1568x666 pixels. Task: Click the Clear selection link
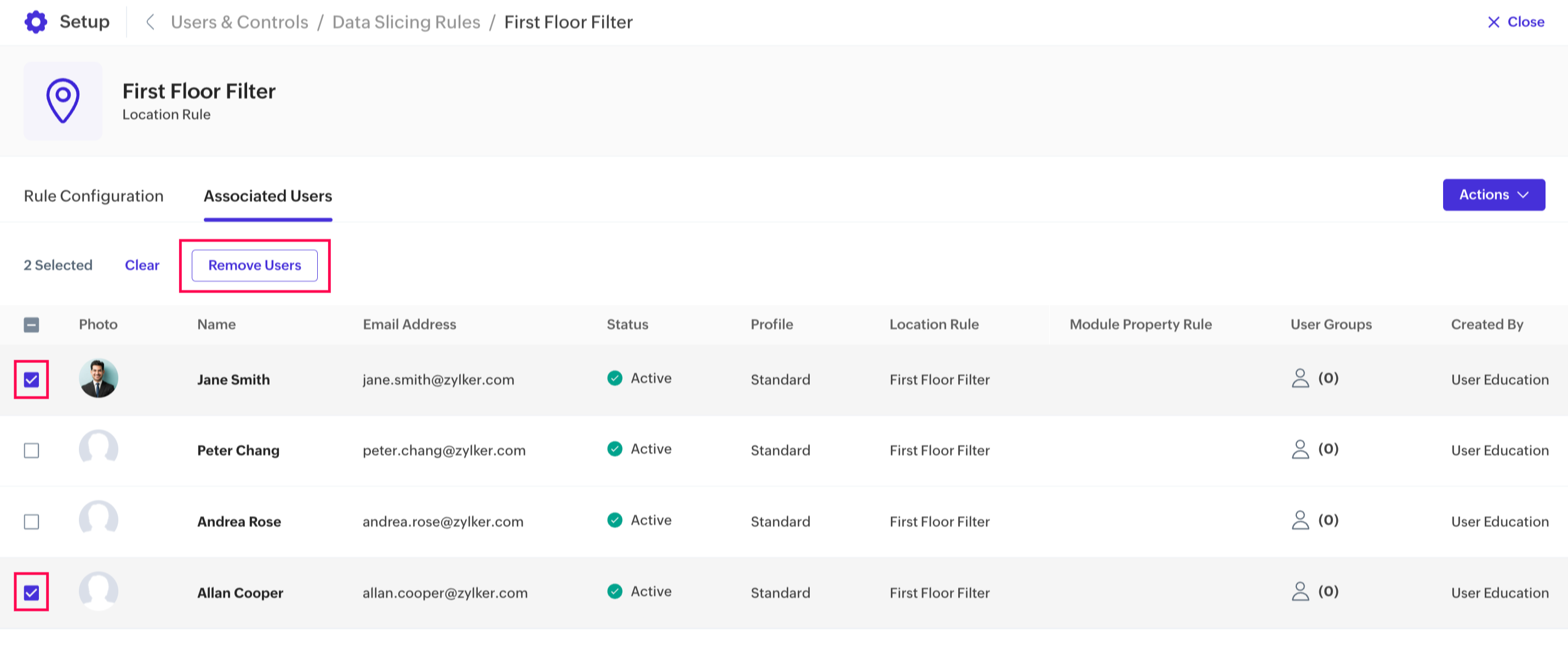coord(142,265)
